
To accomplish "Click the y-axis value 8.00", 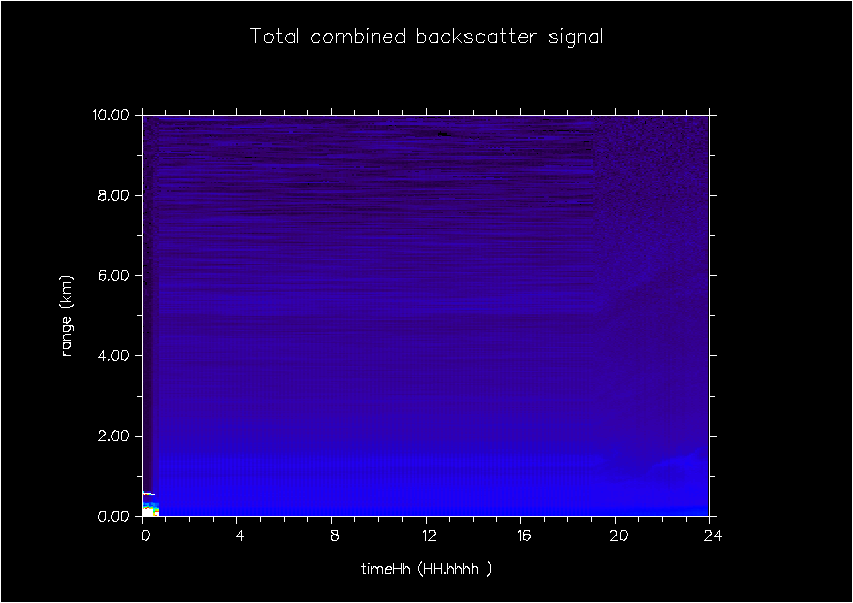I will tap(113, 195).
